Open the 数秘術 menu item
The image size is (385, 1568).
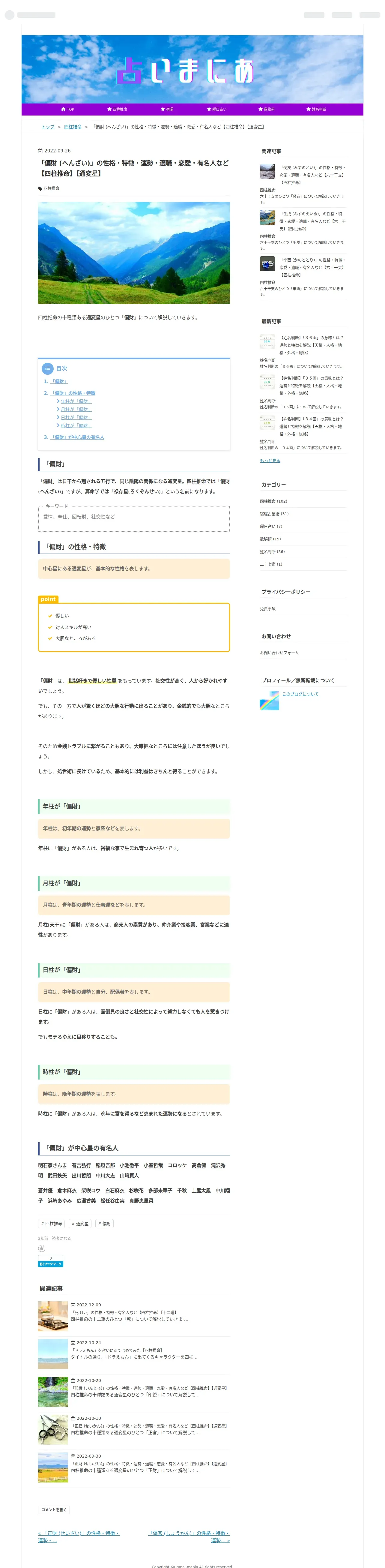[x=266, y=110]
